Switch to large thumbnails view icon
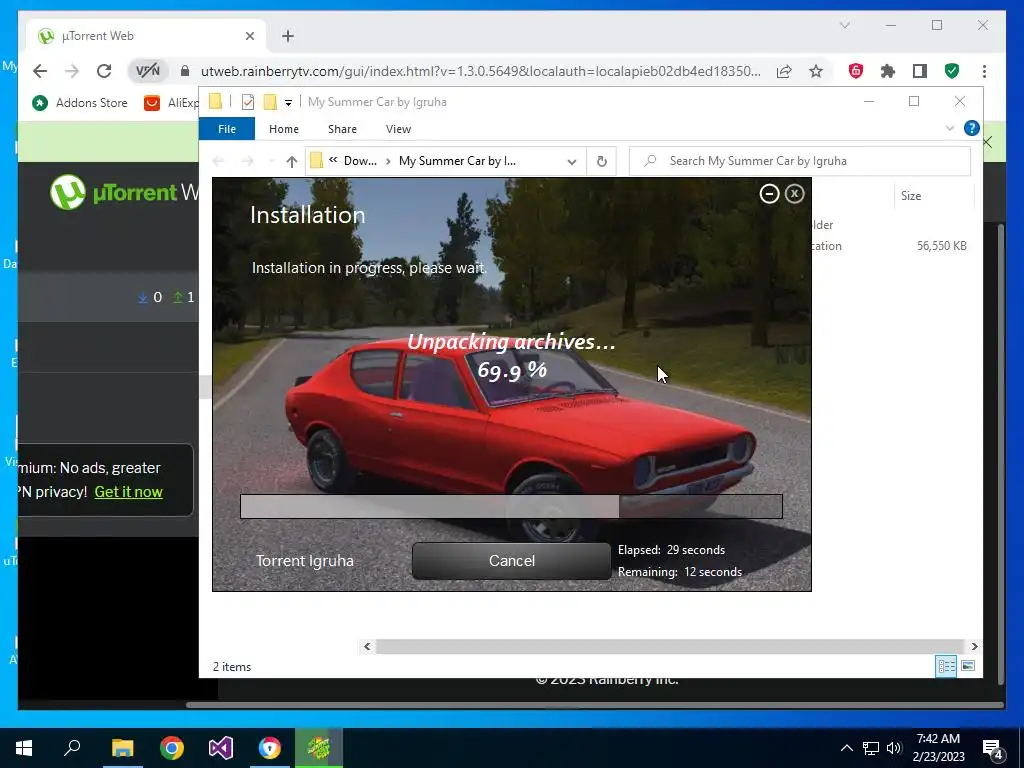 [x=968, y=665]
